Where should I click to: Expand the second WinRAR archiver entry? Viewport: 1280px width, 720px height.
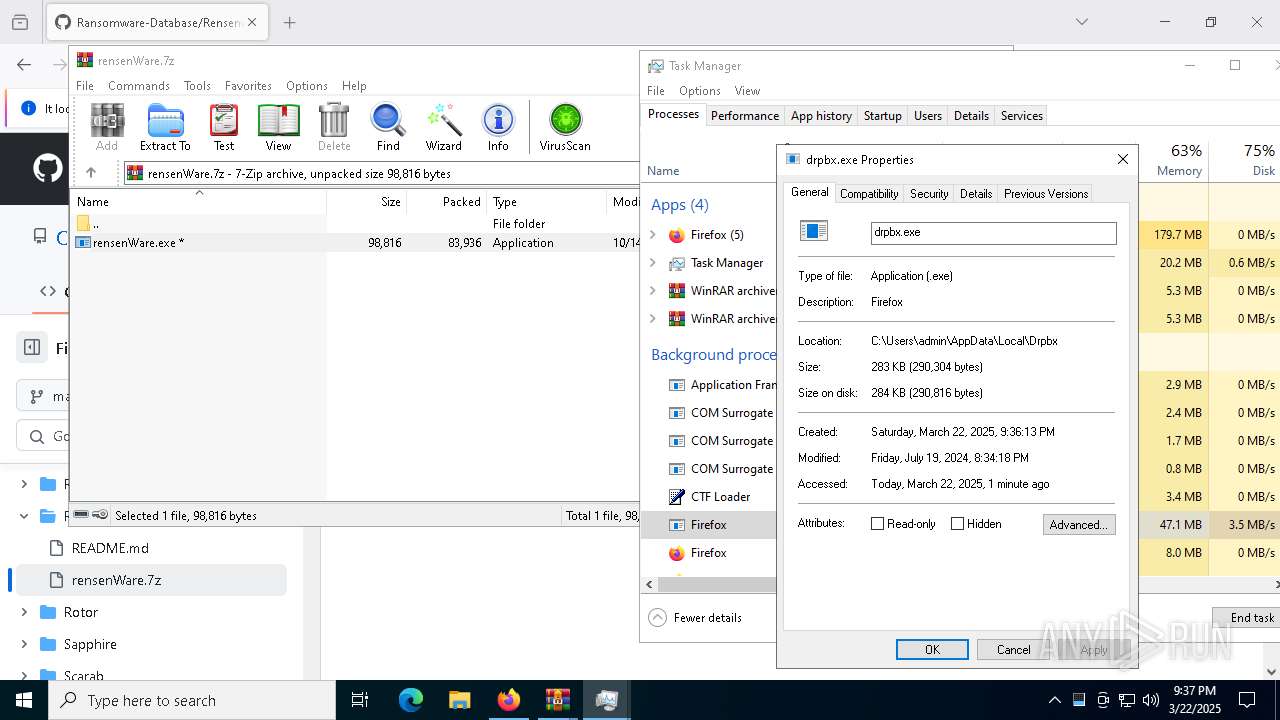pos(653,319)
